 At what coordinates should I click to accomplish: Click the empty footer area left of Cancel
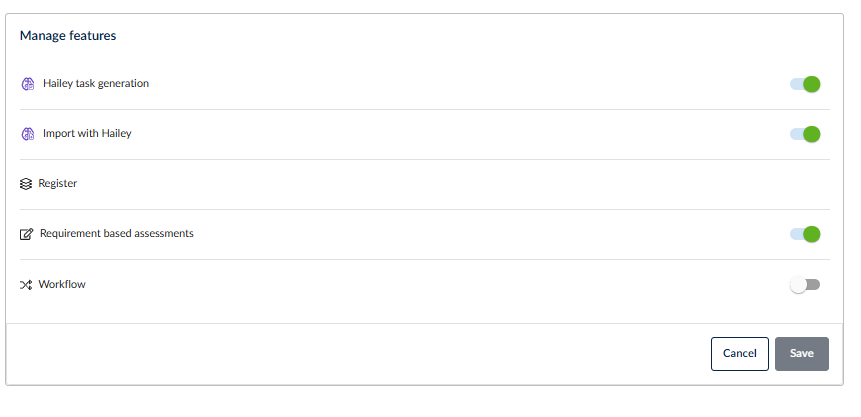pos(357,354)
